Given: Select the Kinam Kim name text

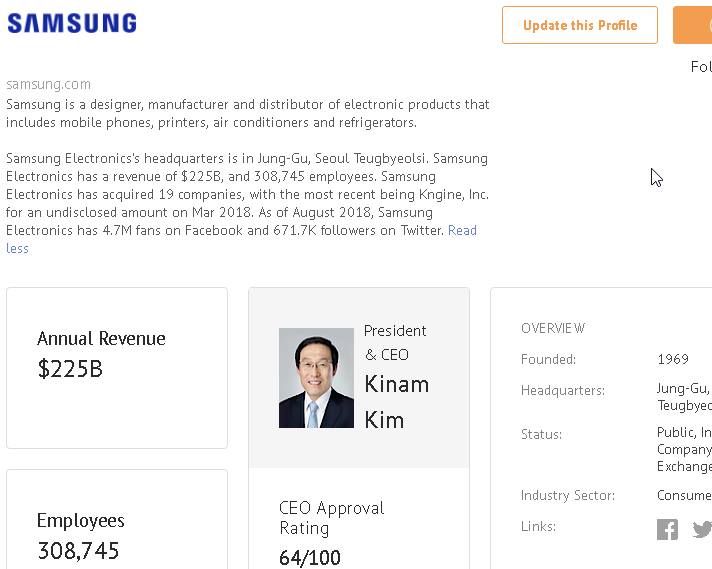Looking at the screenshot, I should tap(397, 401).
